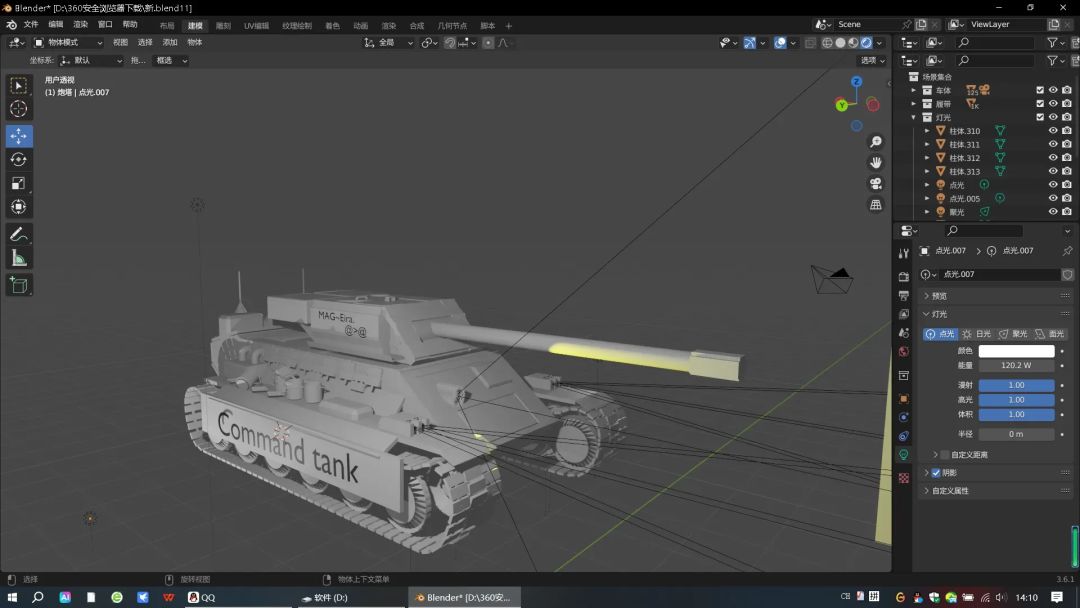Screen dimensions: 1080x608
Task: Switch to wireframe viewport shading
Action: (827, 43)
